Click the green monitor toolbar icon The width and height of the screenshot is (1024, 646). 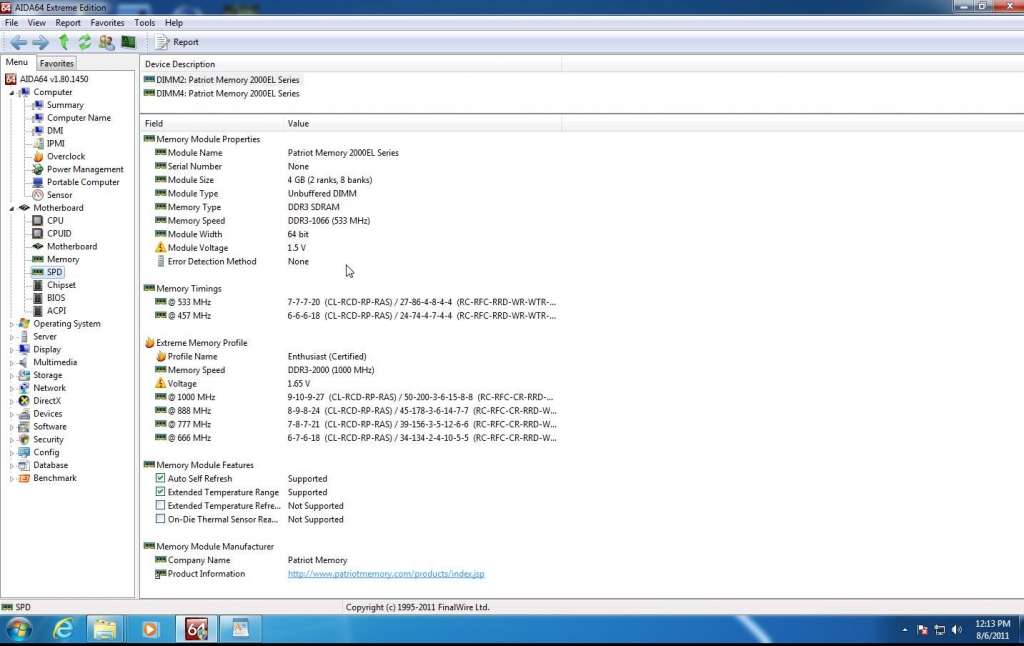coord(128,42)
